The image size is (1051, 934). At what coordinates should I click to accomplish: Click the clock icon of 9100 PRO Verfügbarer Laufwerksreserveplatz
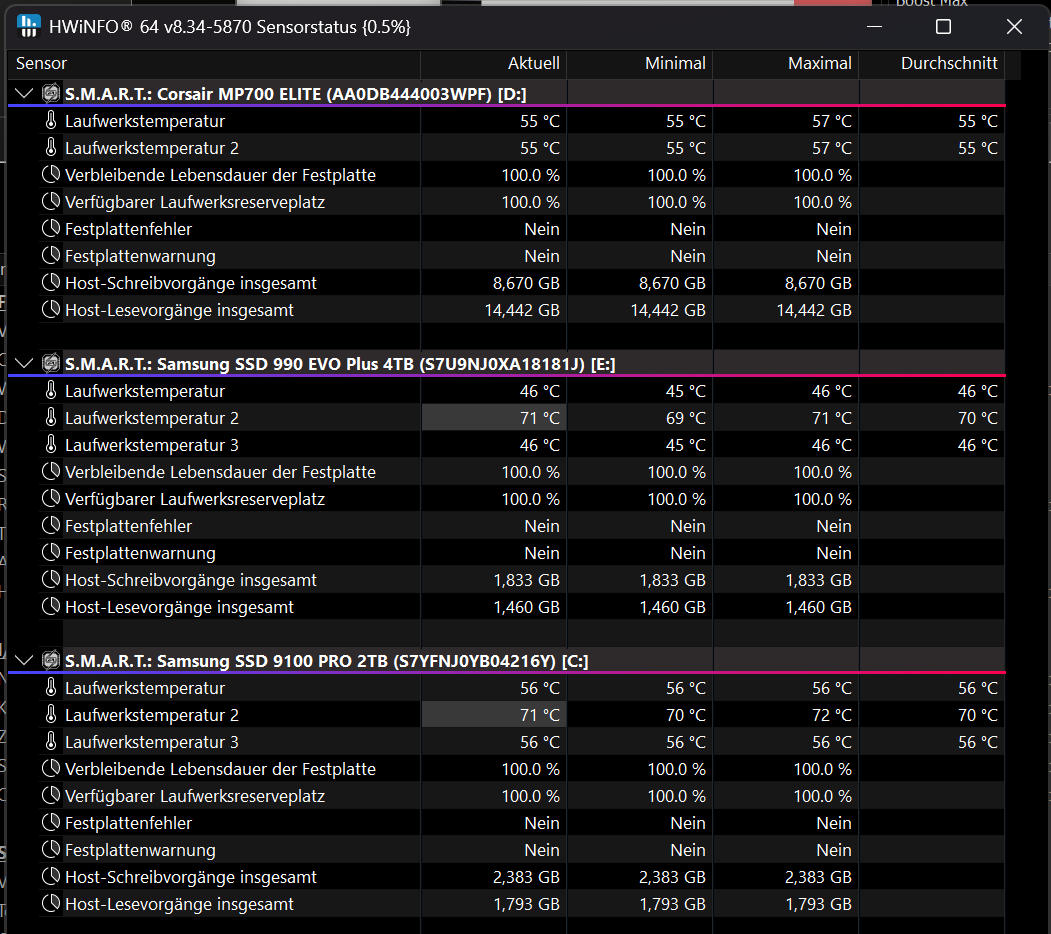(51, 796)
